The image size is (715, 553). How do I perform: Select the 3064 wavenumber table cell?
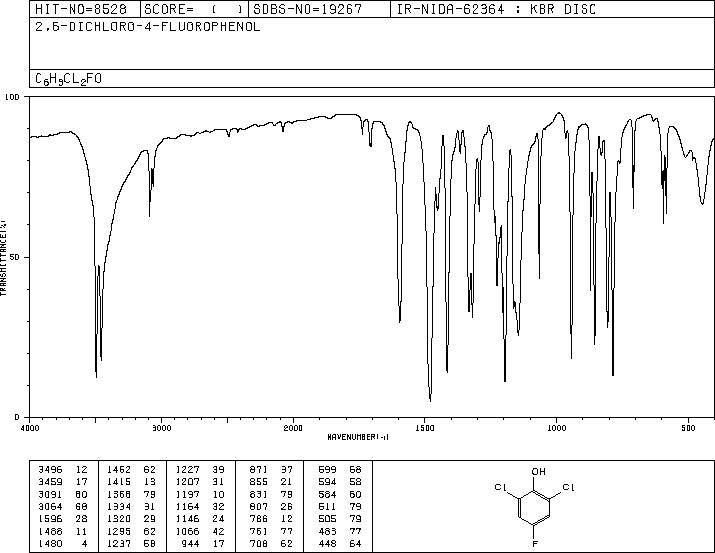point(50,506)
